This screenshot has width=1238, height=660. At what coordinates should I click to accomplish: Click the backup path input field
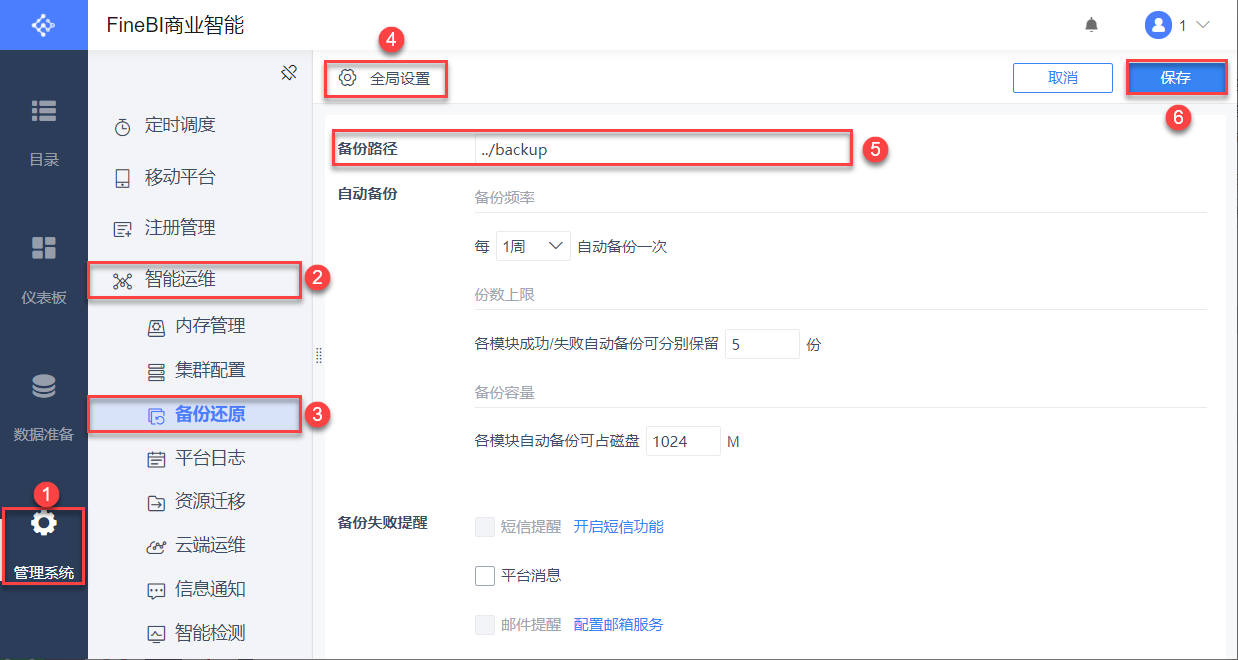pos(660,150)
